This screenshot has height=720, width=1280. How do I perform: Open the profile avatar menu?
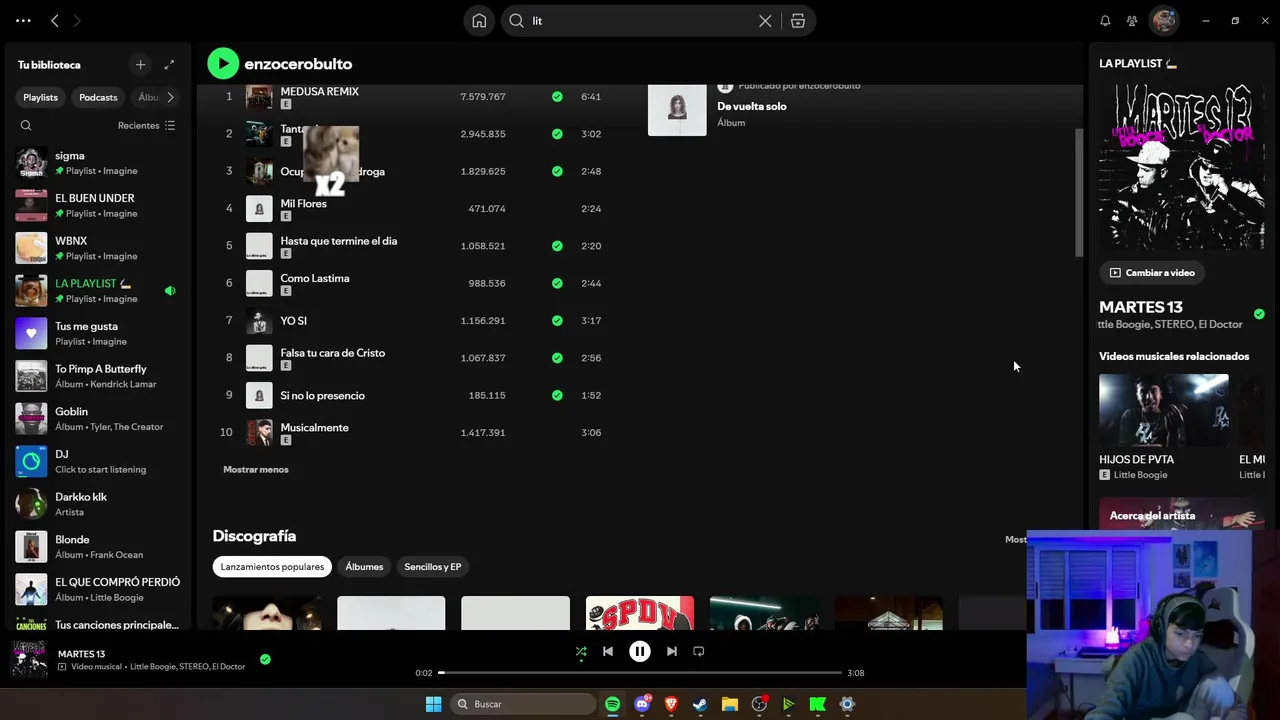[x=1163, y=20]
